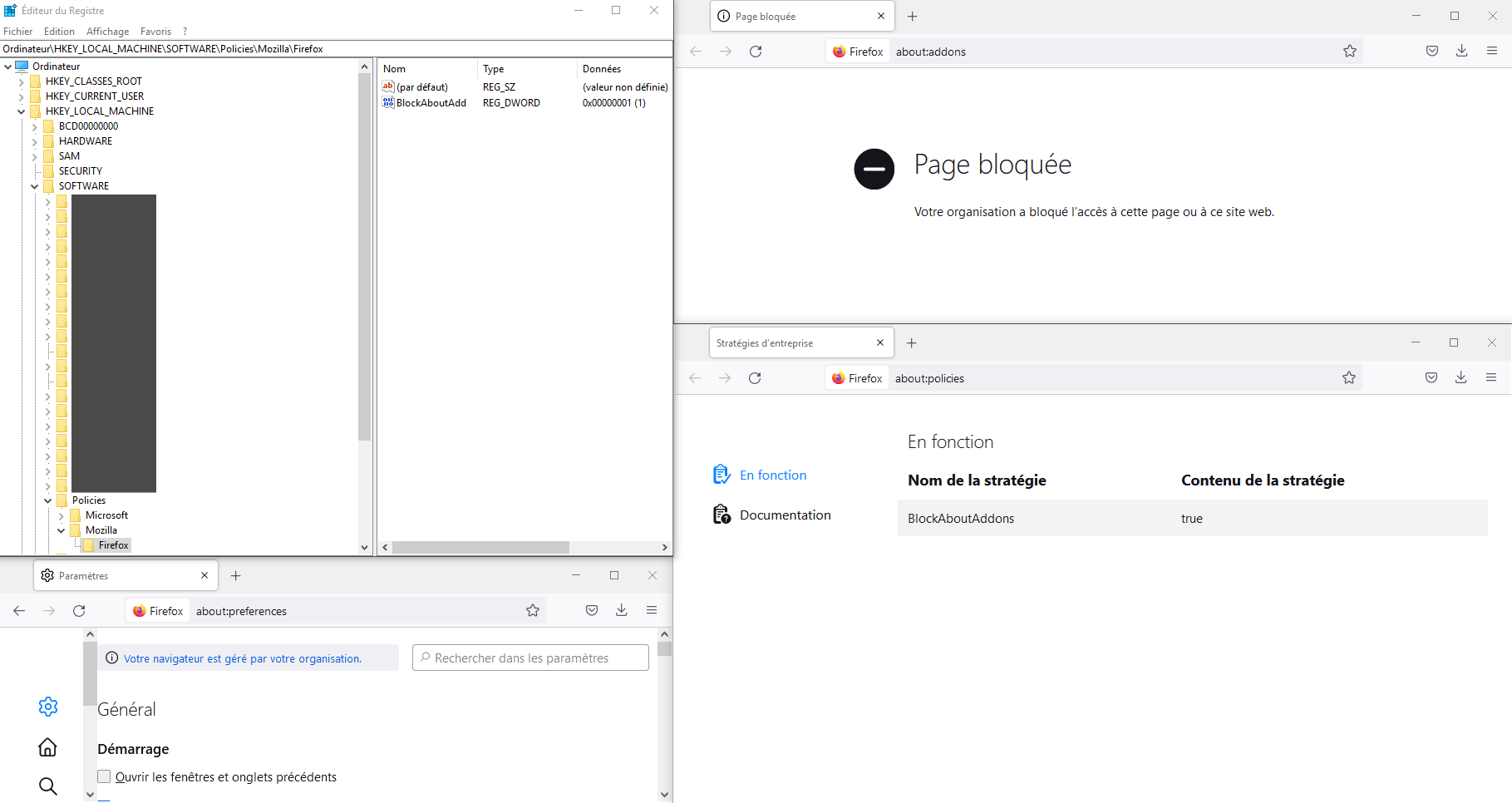Image resolution: width=1512 pixels, height=803 pixels.
Task: Enable 'Ouvrir les fenêtres et onglets précédents'
Action: pyautogui.click(x=105, y=777)
